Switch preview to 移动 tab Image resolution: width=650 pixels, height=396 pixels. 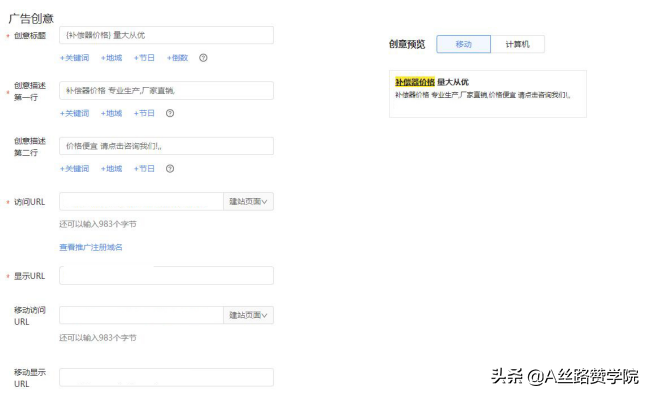pos(463,44)
